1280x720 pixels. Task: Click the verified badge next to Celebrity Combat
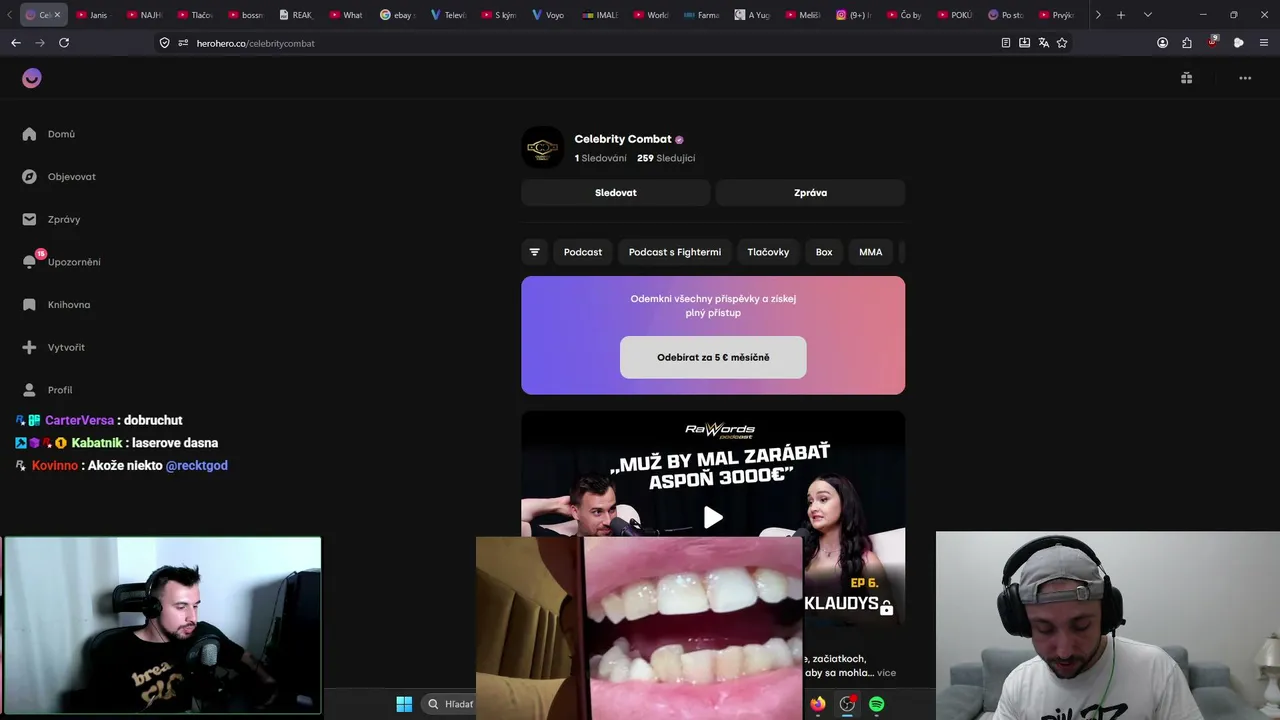pyautogui.click(x=679, y=140)
